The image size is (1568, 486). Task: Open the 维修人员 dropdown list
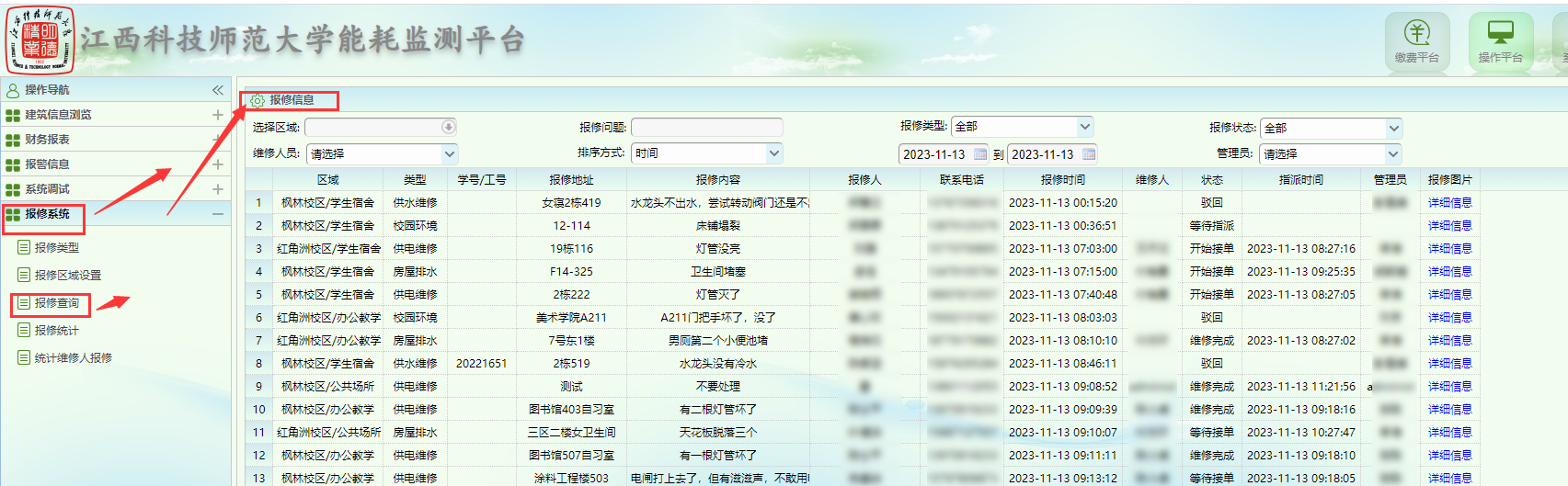pyautogui.click(x=449, y=153)
